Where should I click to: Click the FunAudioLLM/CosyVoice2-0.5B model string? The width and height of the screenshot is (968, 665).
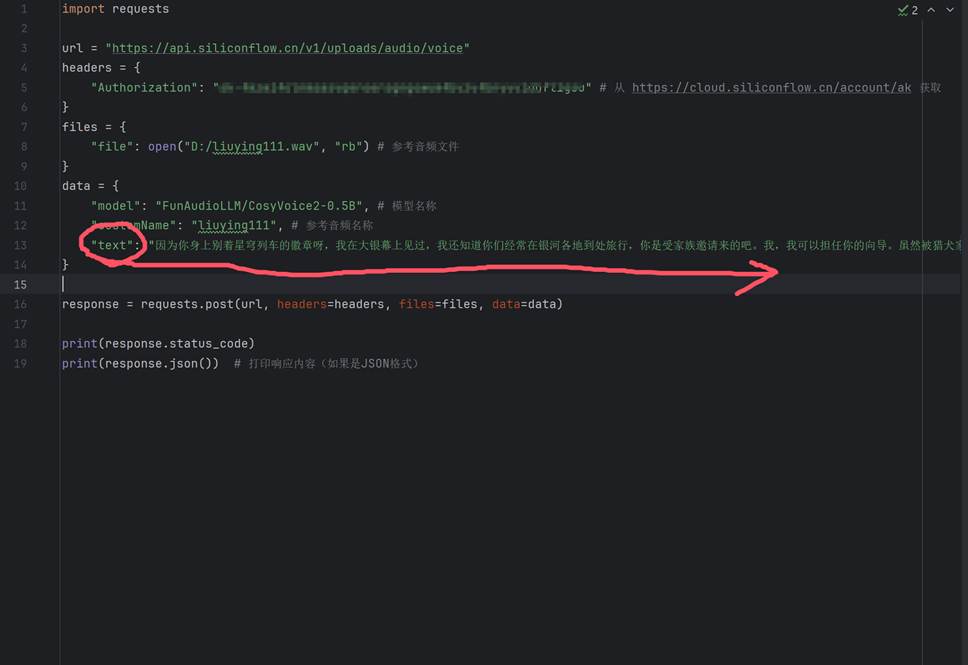coord(261,206)
